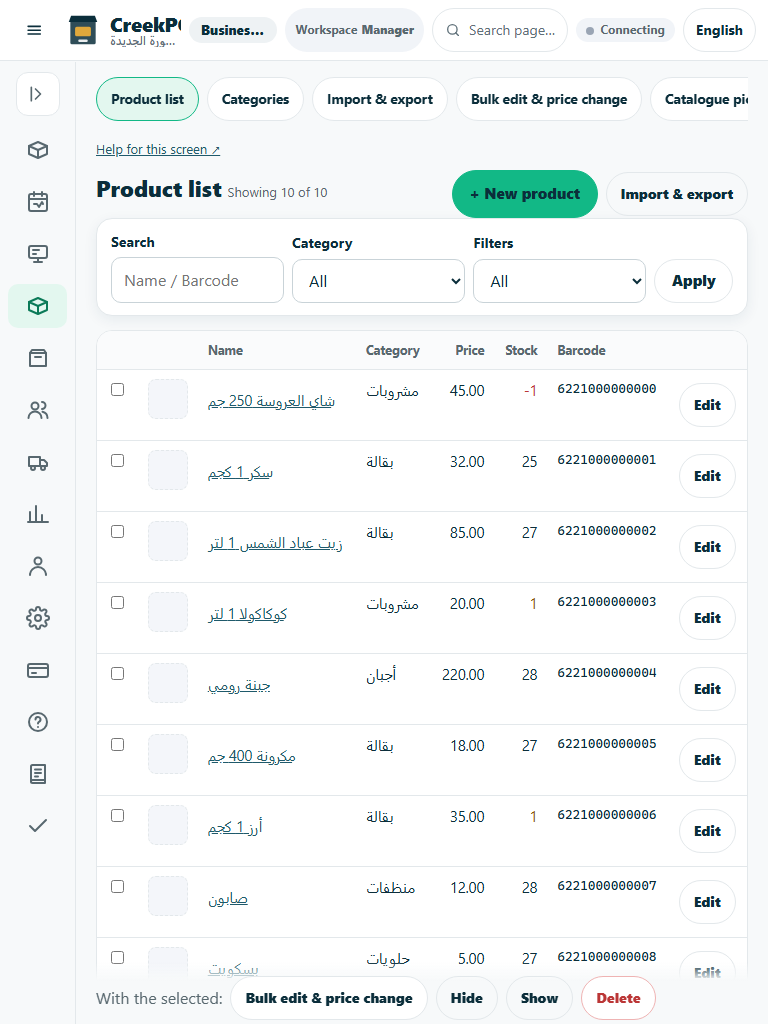Click the checkmark sidebar icon

point(38,826)
